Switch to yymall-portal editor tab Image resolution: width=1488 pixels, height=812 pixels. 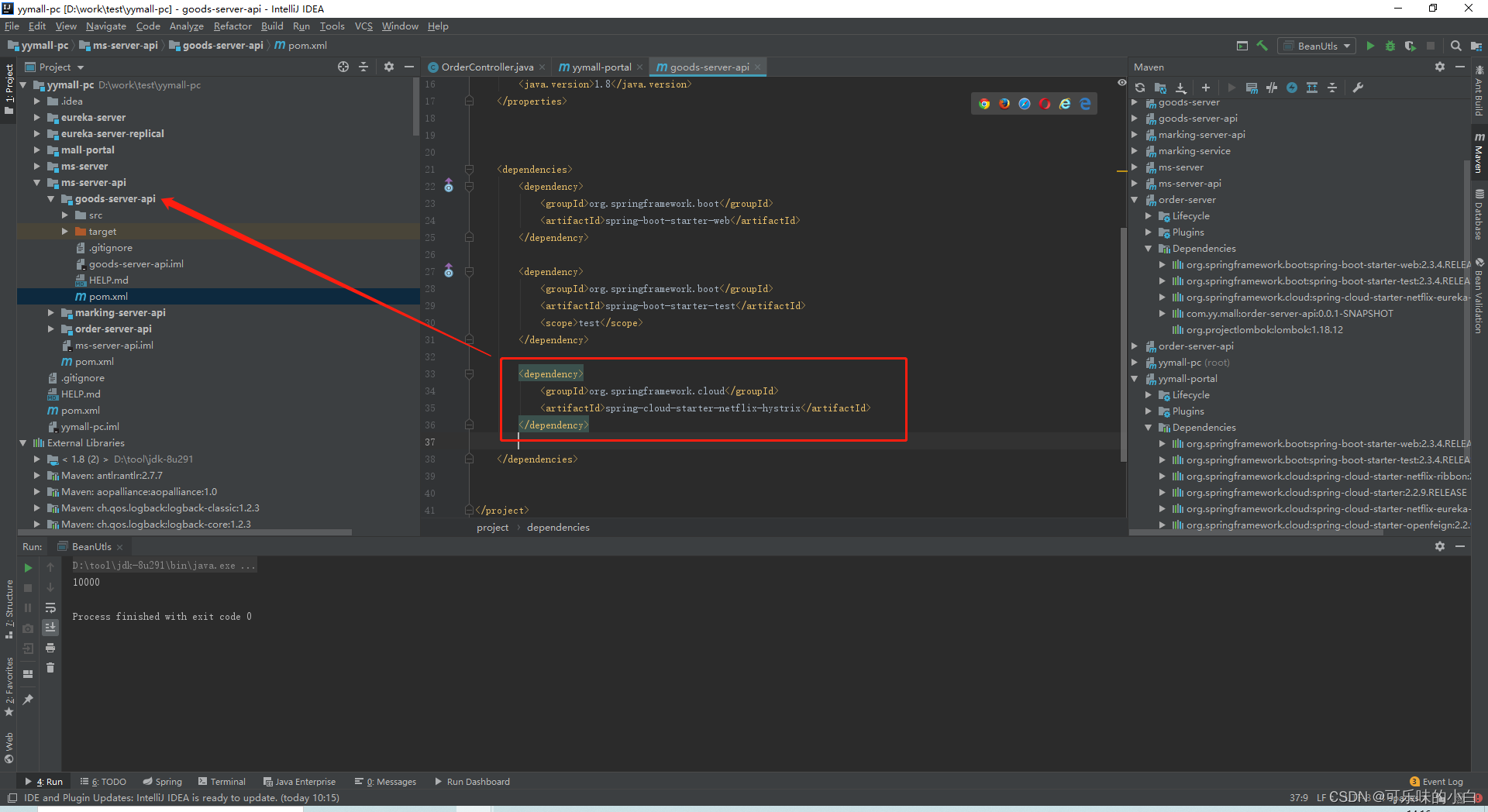[x=601, y=67]
